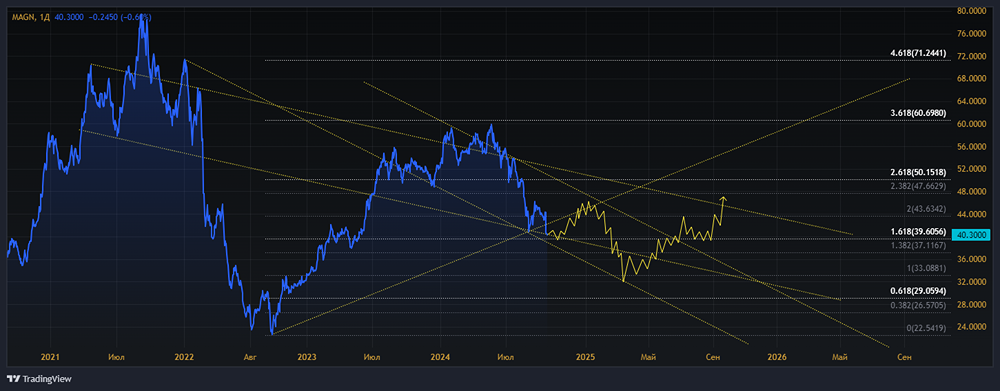This screenshot has width=1000, height=391.
Task: Click the Авг label on the time axis
Action: coord(250,357)
